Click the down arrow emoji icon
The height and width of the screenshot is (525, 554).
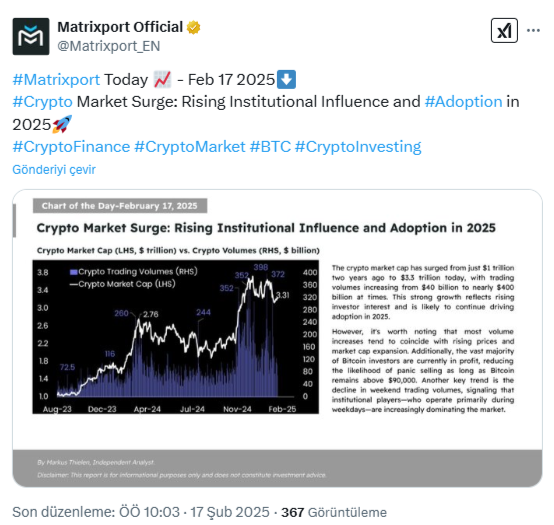(287, 79)
